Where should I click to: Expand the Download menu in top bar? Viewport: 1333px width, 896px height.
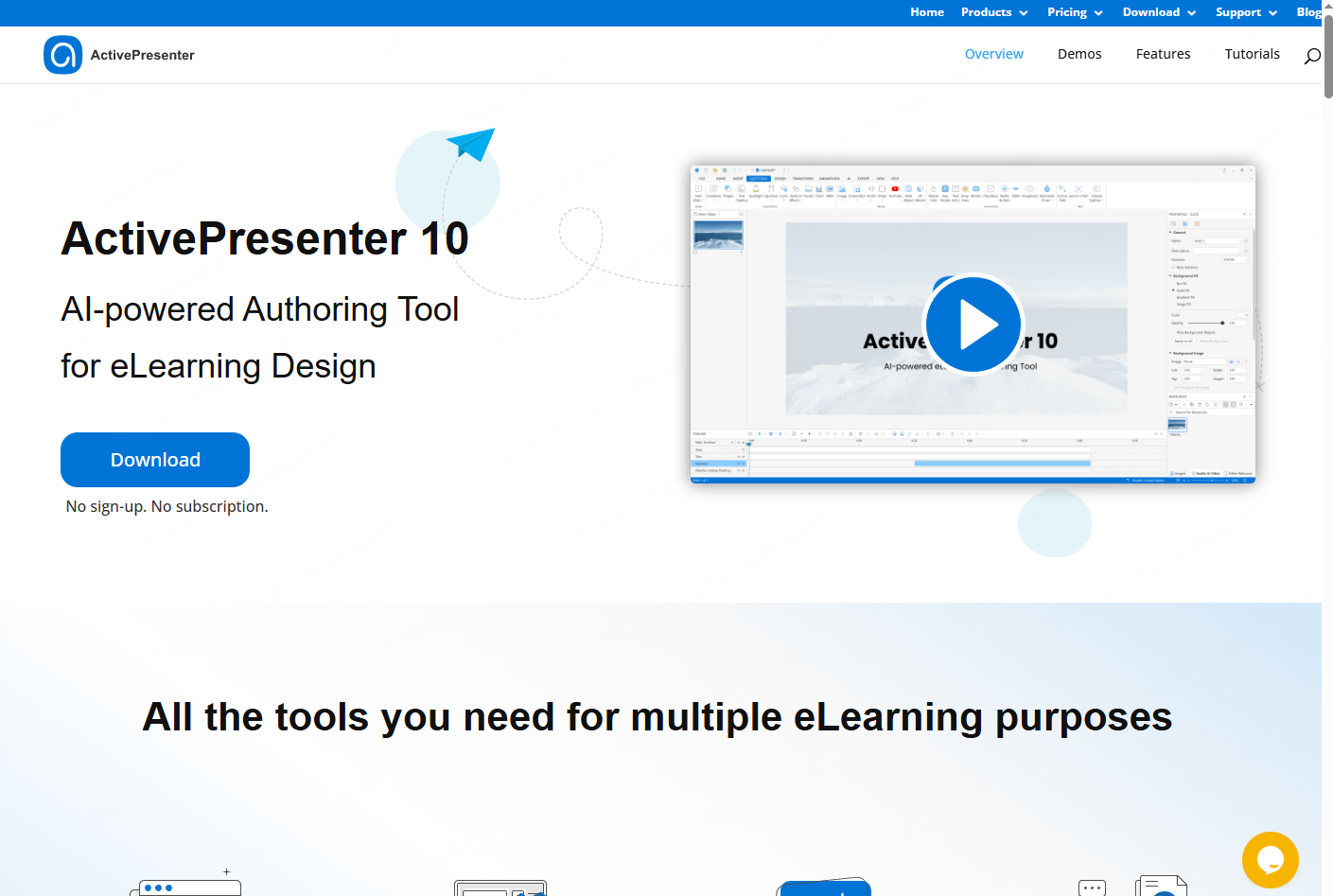[x=1159, y=12]
